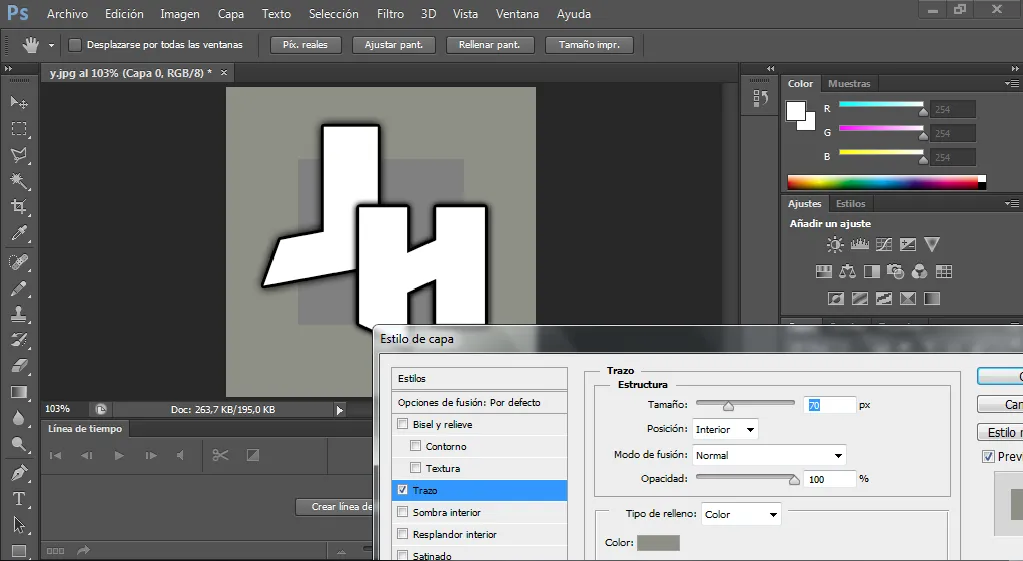Click the Tamaño impr. button
This screenshot has height=561, width=1023.
point(589,45)
